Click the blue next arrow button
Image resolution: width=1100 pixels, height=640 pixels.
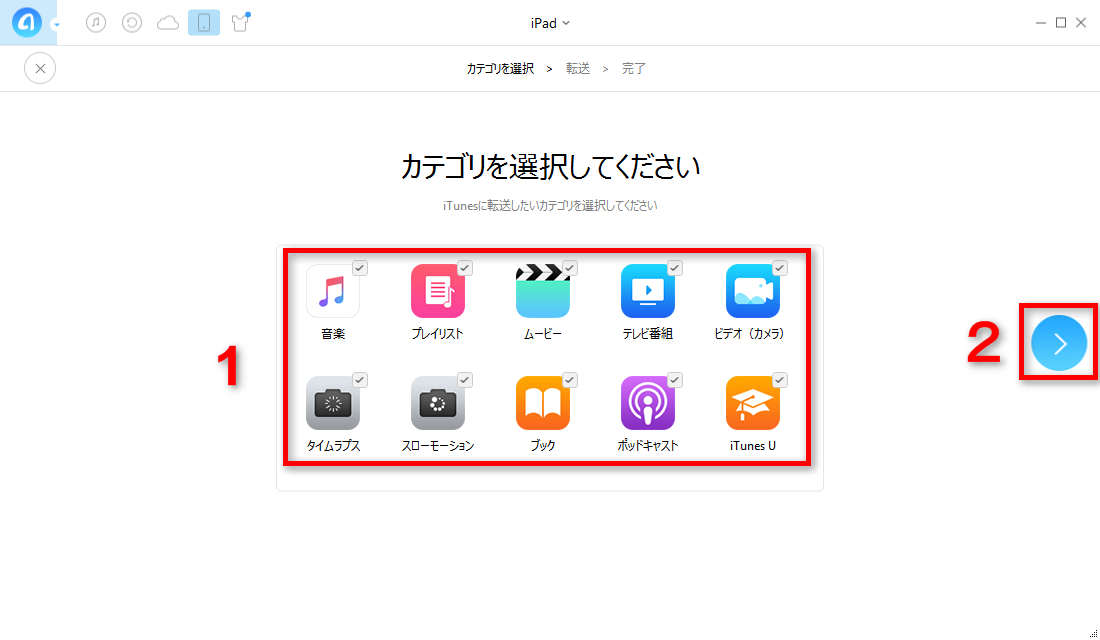coord(1059,343)
